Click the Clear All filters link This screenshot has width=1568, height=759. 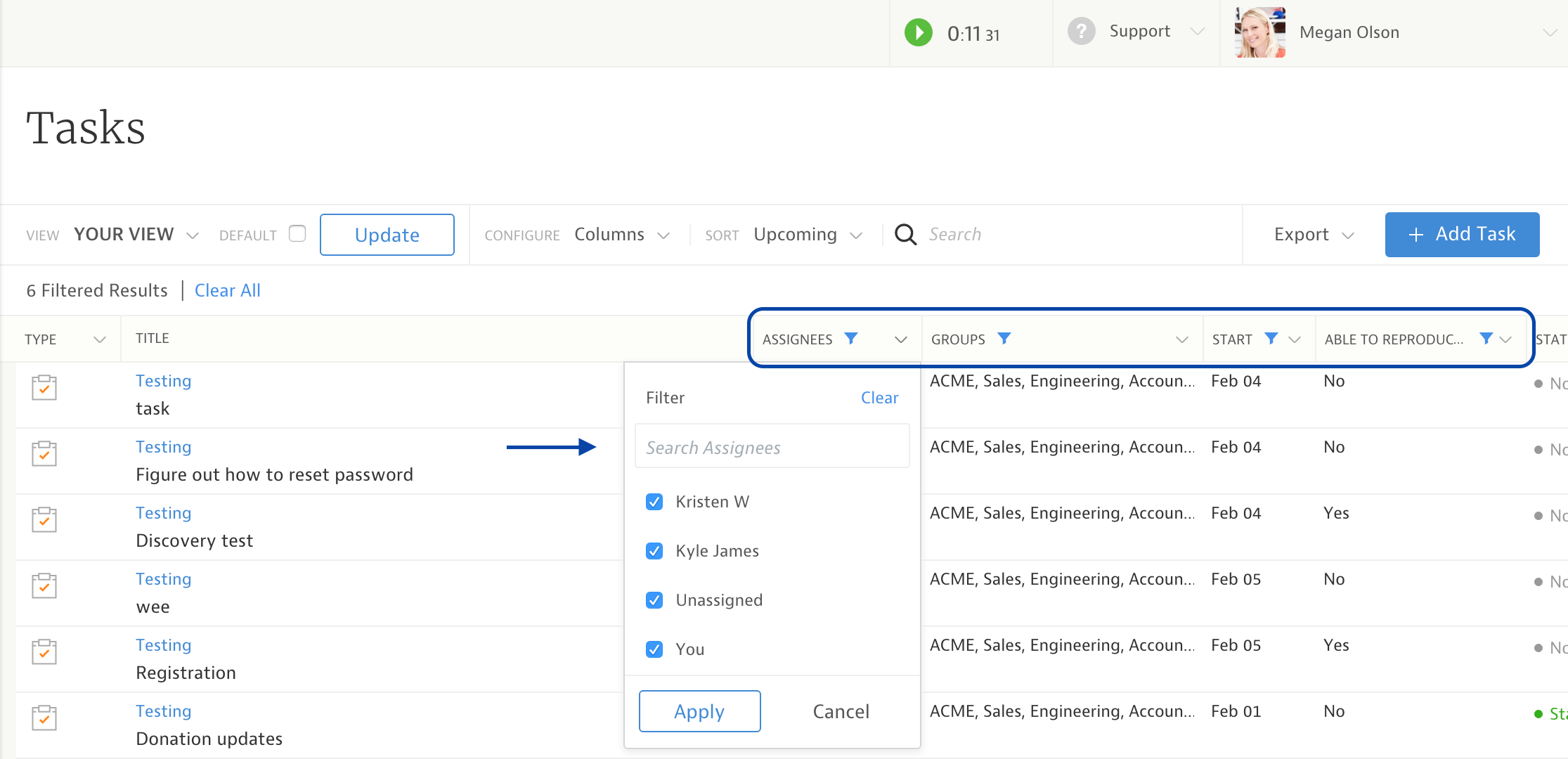pyautogui.click(x=227, y=290)
